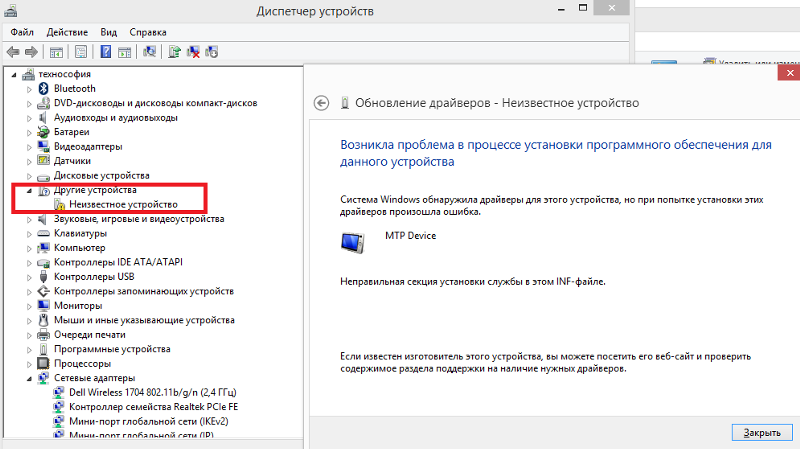800x449 pixels.
Task: Click the Show/Hide action pane toolbar icon
Action: point(124,52)
